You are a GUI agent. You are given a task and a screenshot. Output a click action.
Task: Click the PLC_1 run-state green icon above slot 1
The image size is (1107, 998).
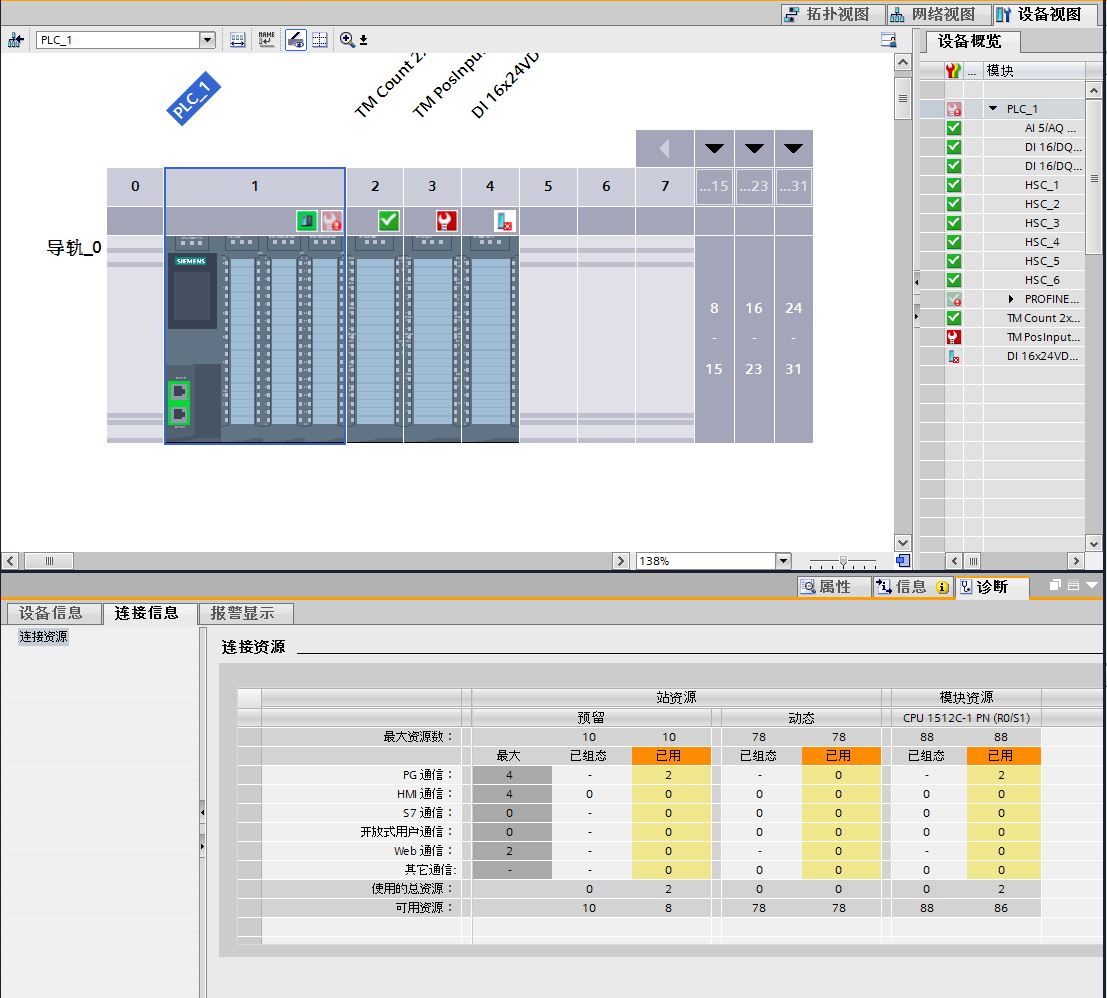306,221
